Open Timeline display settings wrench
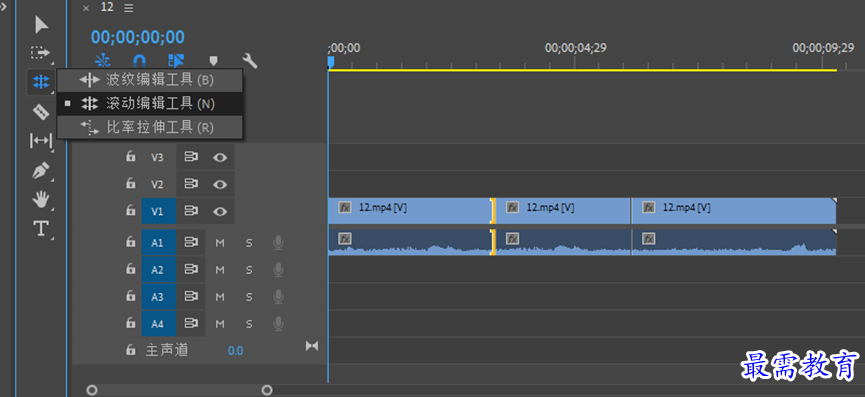The image size is (865, 397). tap(250, 60)
